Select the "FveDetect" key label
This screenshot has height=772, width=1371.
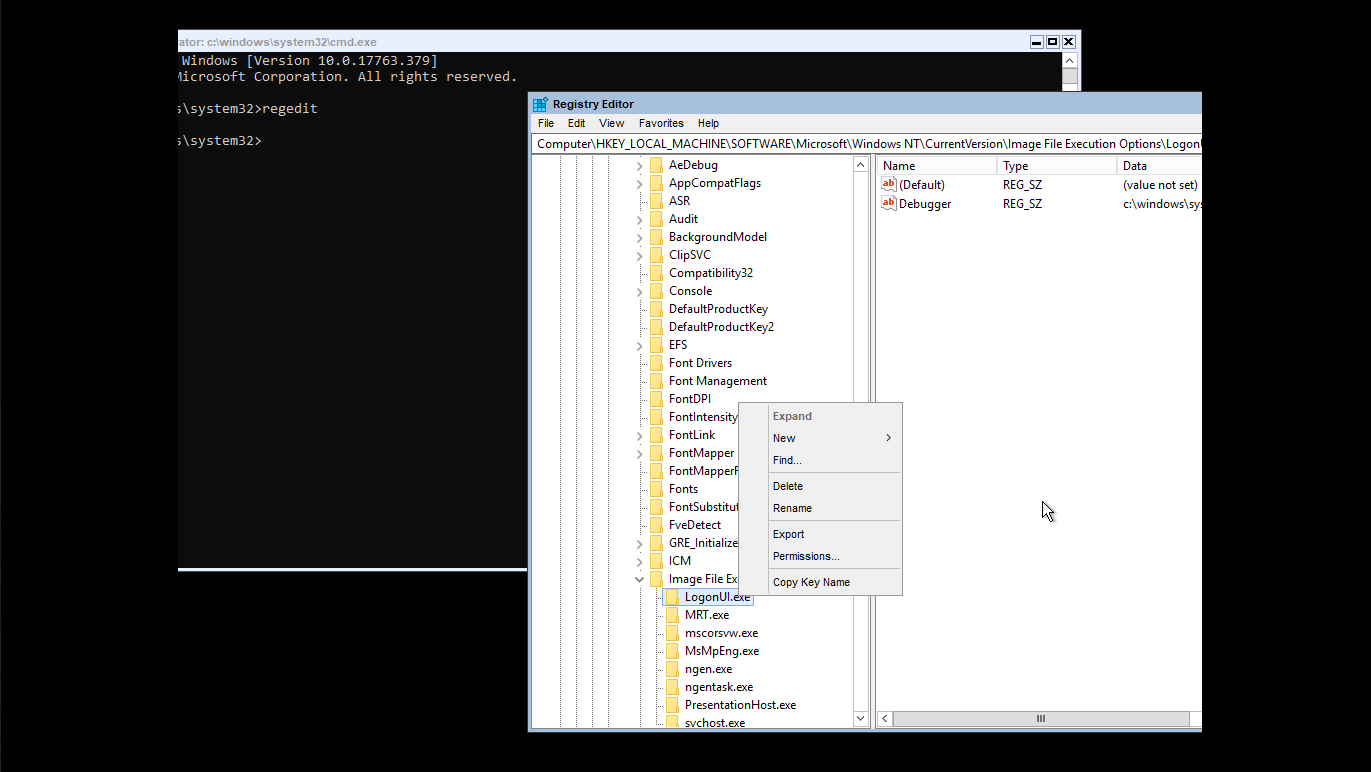pyautogui.click(x=695, y=525)
